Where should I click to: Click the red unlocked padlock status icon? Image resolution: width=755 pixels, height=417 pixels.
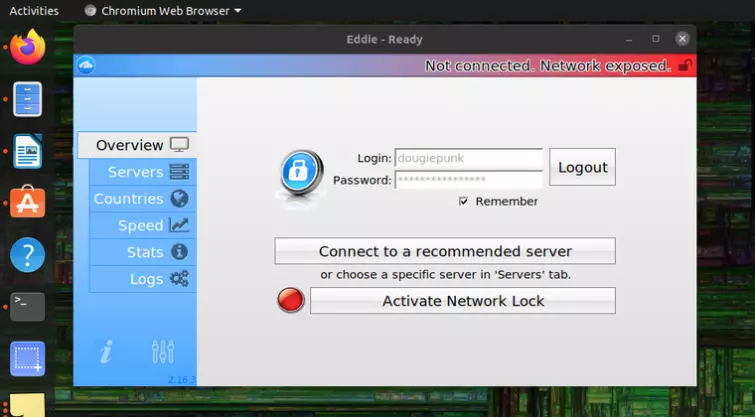685,65
